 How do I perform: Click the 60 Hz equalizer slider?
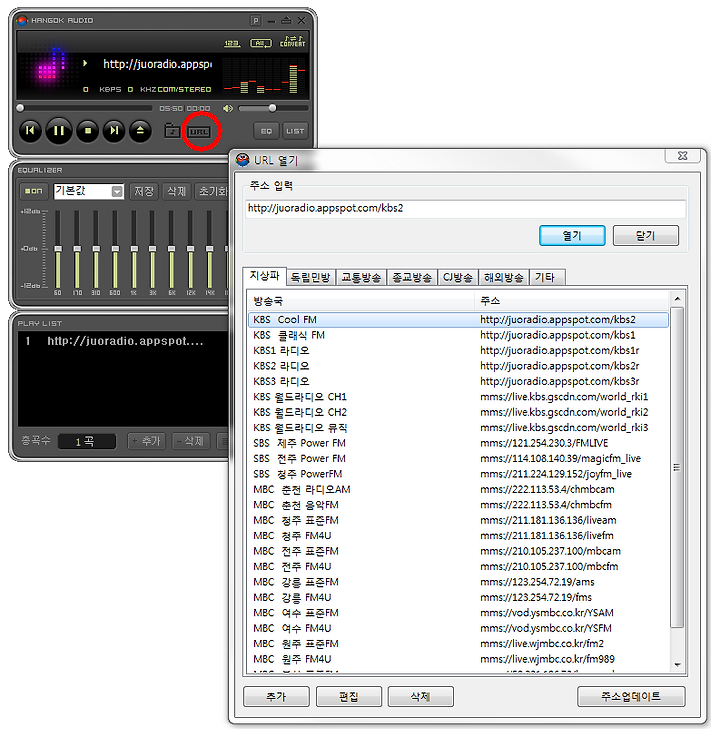[58, 249]
